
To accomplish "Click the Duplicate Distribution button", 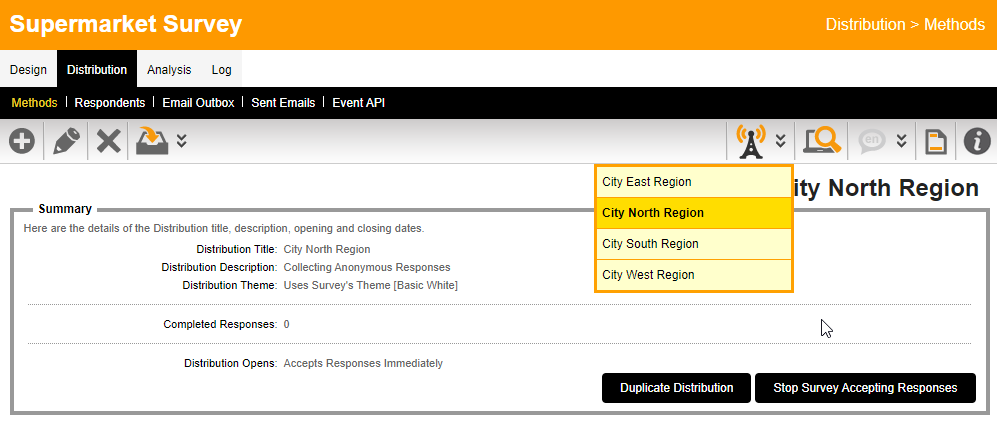I will (676, 388).
